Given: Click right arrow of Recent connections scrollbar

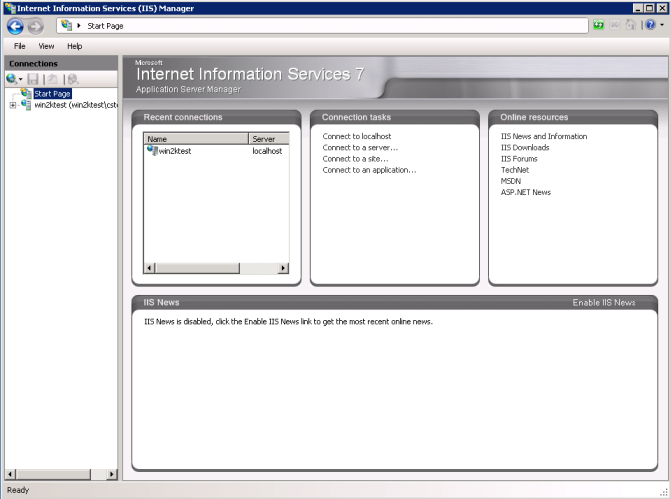Looking at the screenshot, I should pos(283,268).
